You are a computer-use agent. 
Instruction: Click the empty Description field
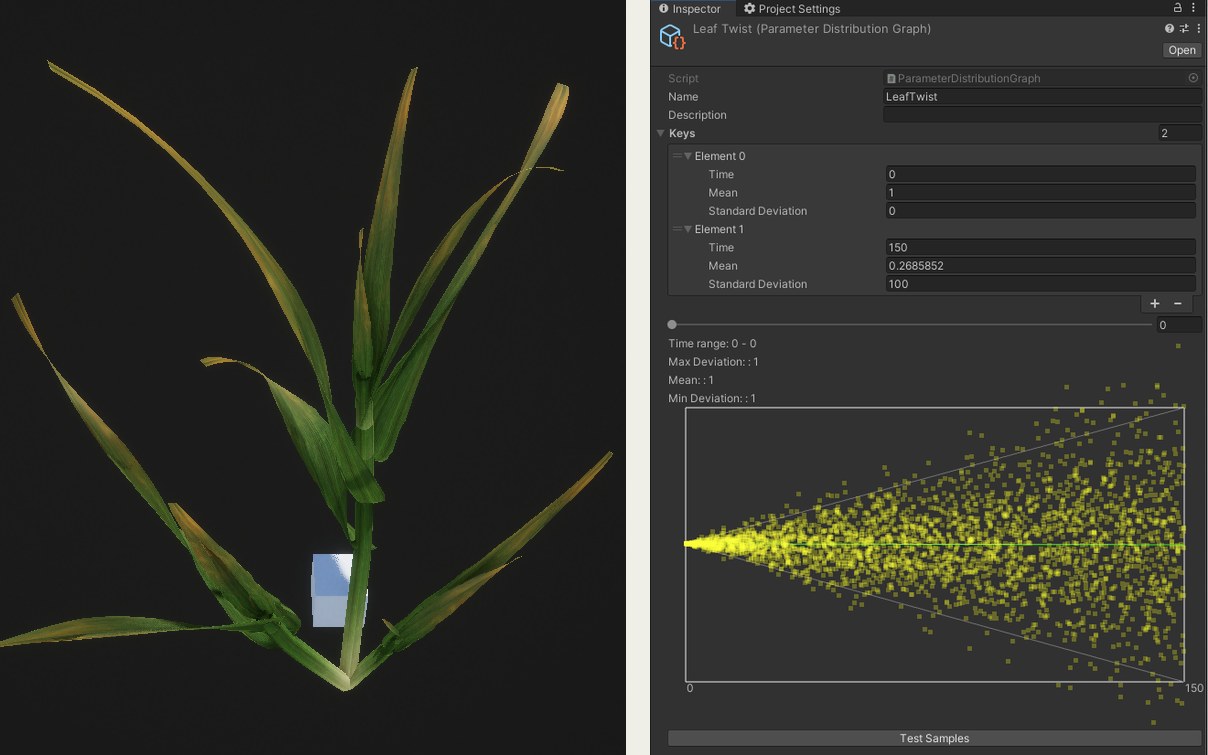[1042, 115]
